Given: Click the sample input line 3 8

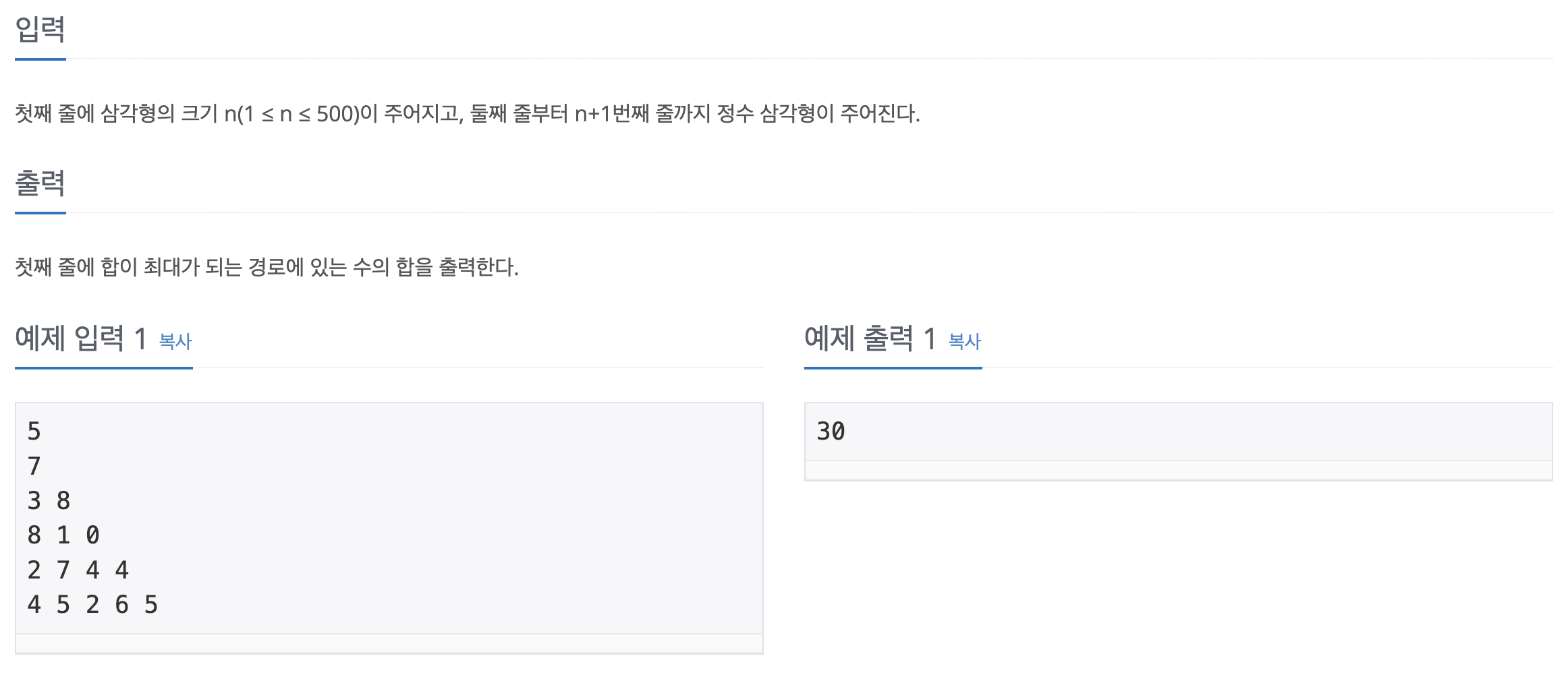Looking at the screenshot, I should coord(49,501).
